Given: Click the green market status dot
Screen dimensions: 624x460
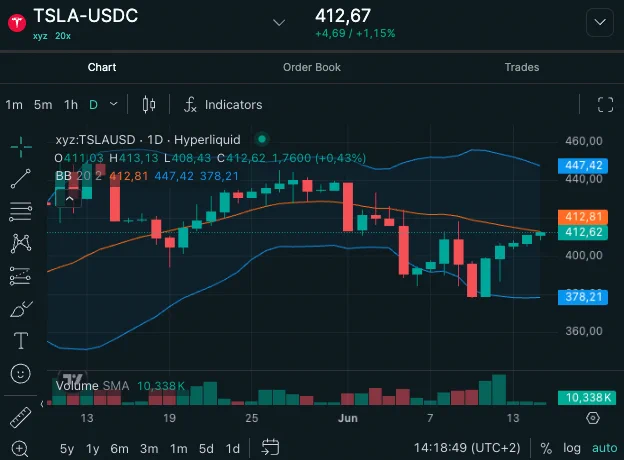Looking at the screenshot, I should [262, 139].
